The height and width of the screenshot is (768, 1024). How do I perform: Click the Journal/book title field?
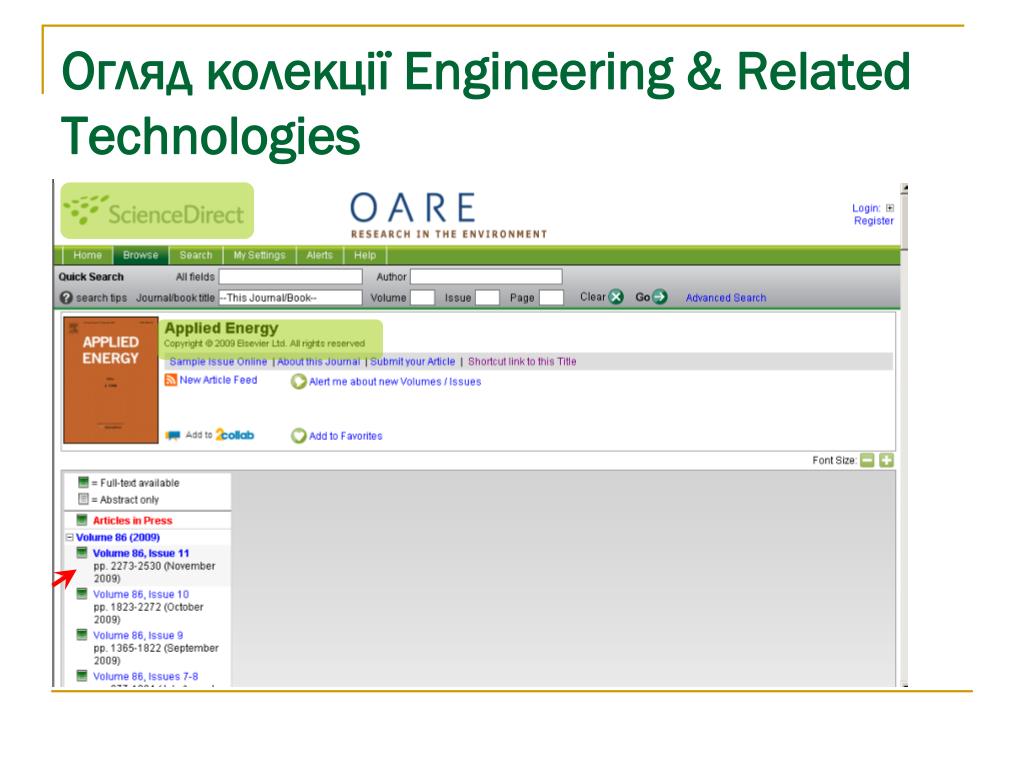tap(290, 298)
